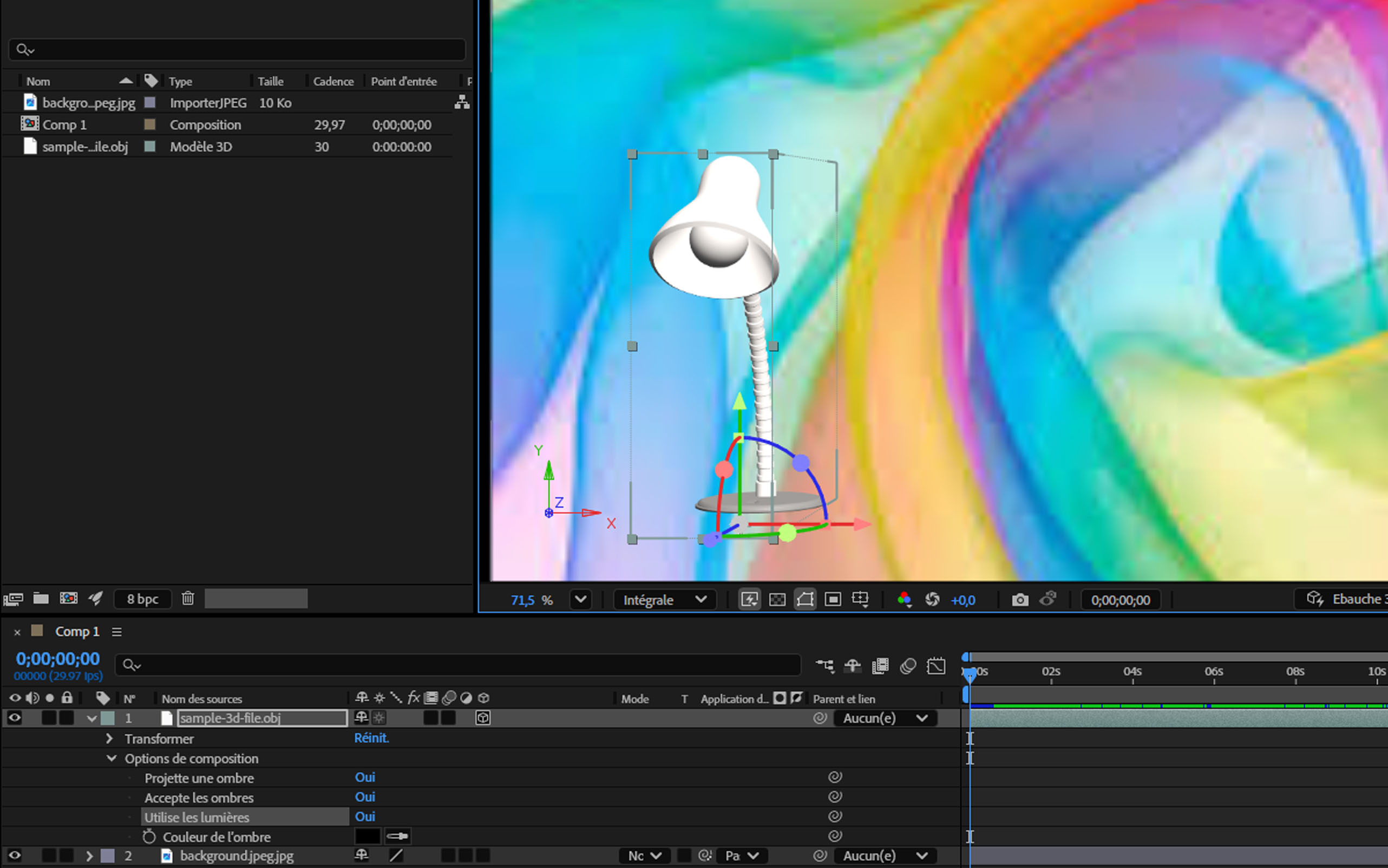Image resolution: width=1388 pixels, height=868 pixels.
Task: Open the Couleur de l'ombre color swatch
Action: (368, 837)
